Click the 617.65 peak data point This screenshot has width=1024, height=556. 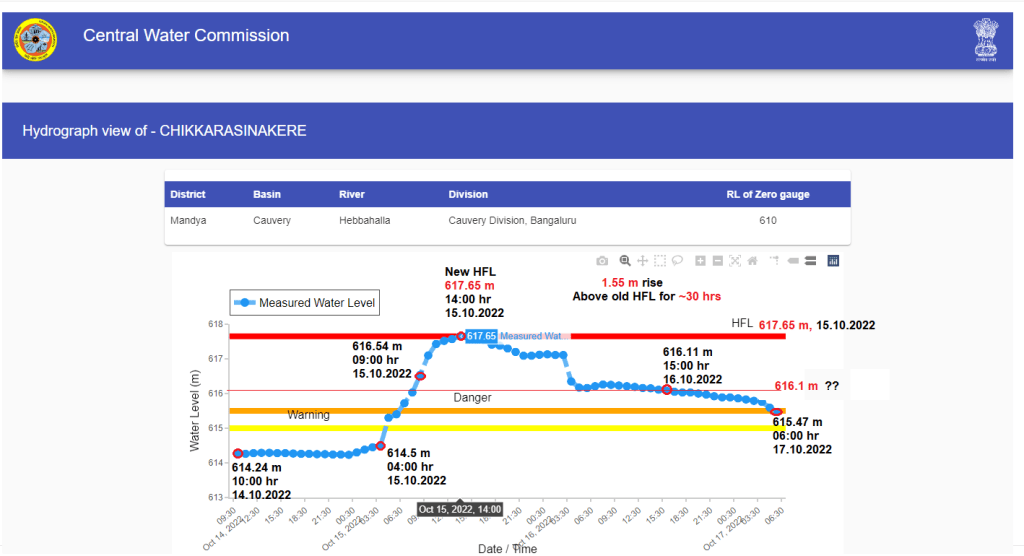tap(461, 336)
